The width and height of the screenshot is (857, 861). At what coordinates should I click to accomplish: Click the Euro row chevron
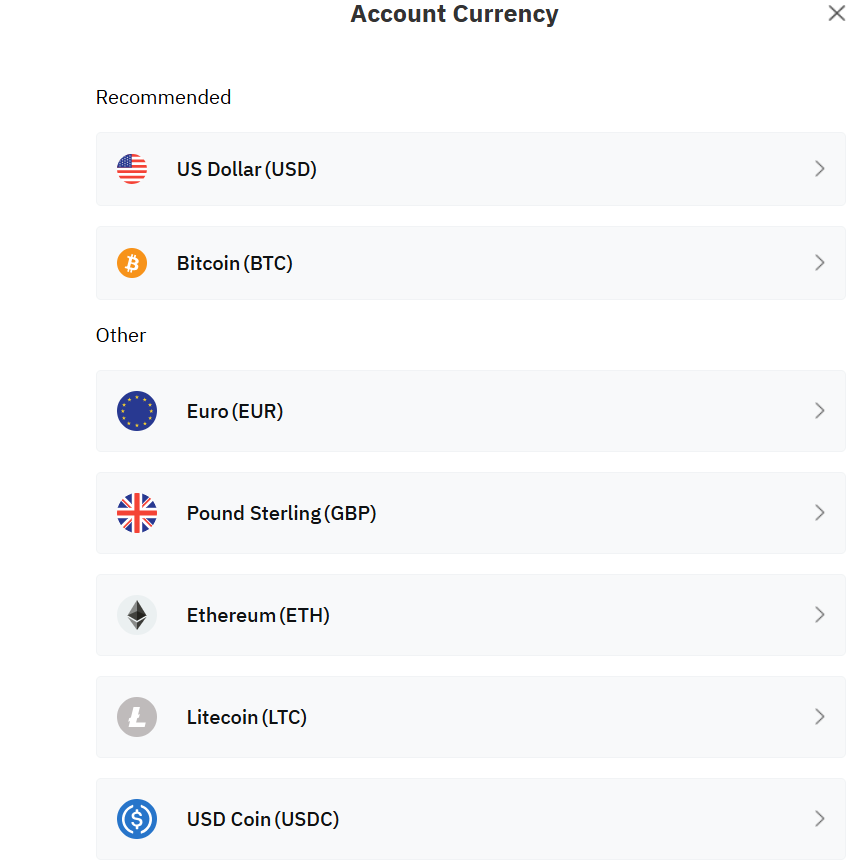820,411
